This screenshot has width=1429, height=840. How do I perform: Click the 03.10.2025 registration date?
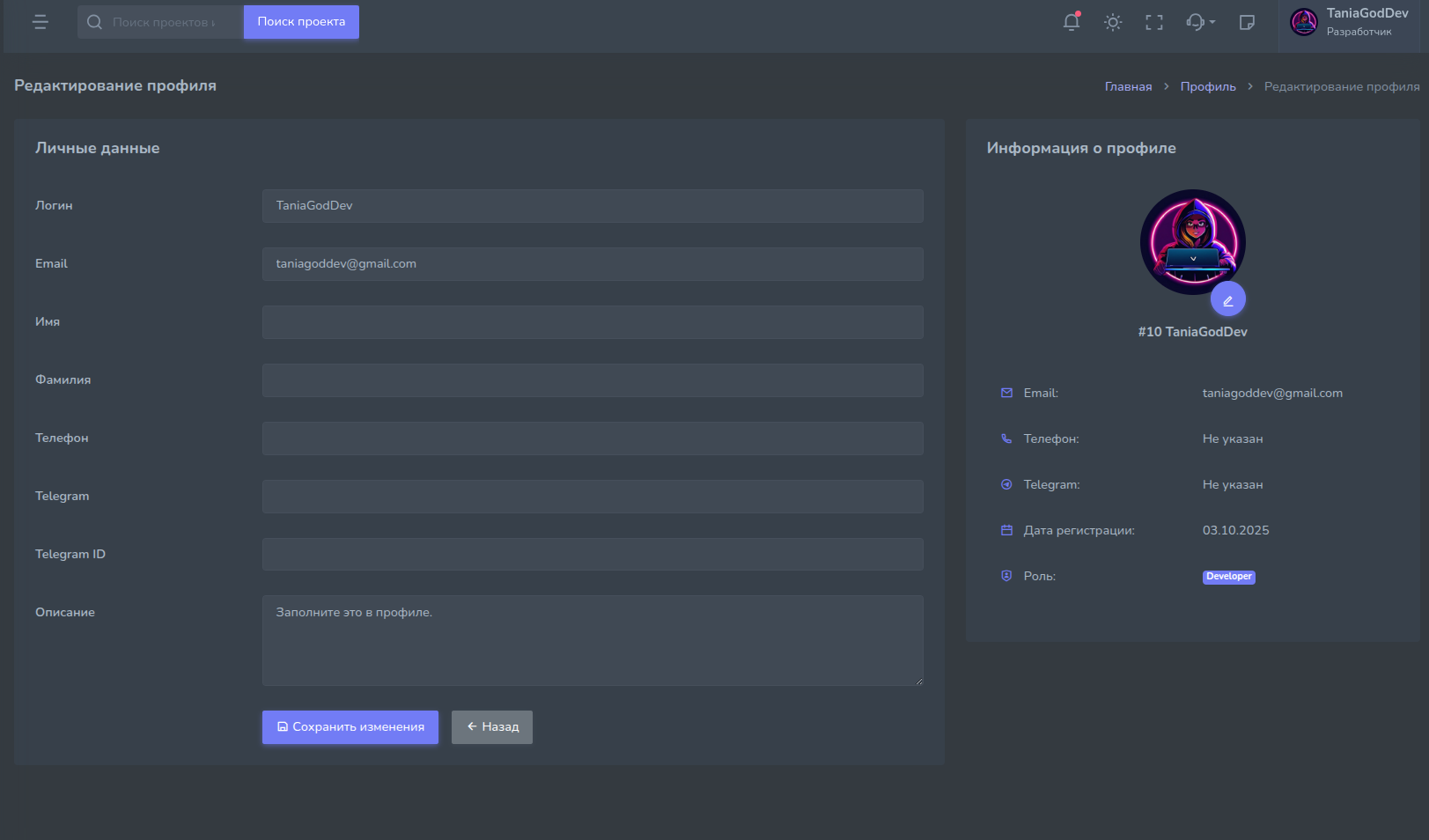[1236, 530]
